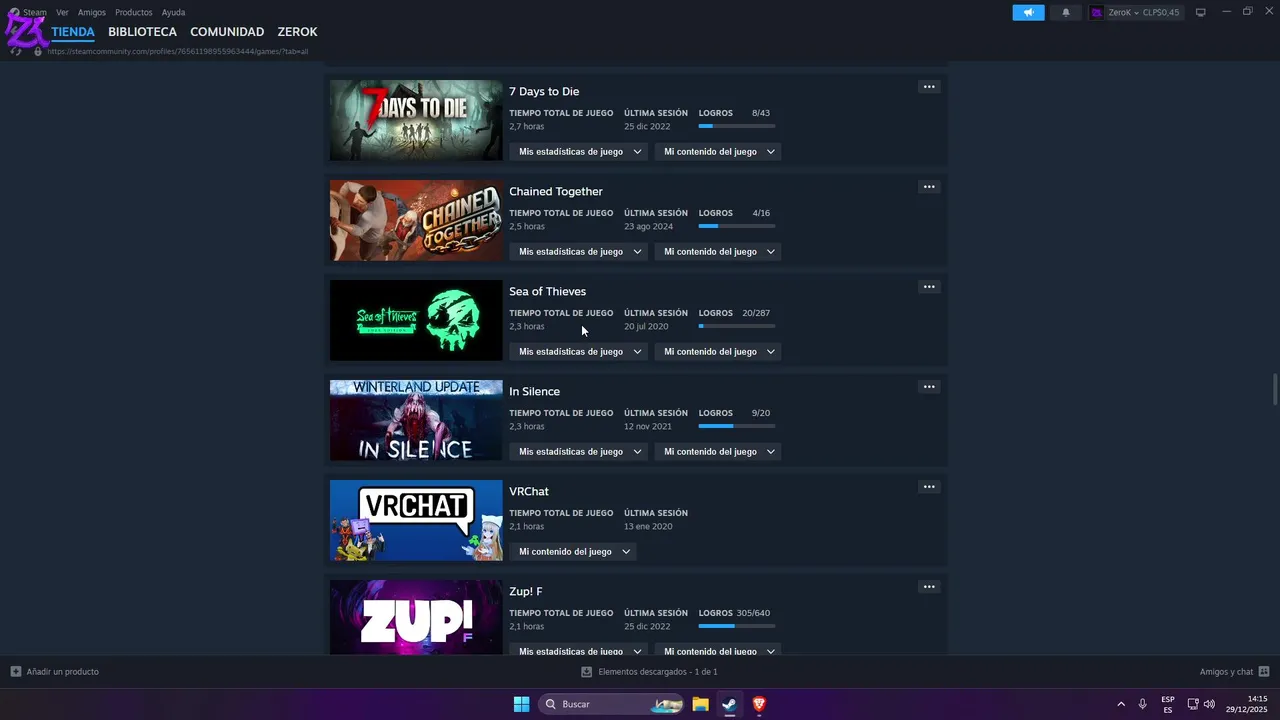
Task: Click Zup! F achievements progress bar
Action: 737,626
